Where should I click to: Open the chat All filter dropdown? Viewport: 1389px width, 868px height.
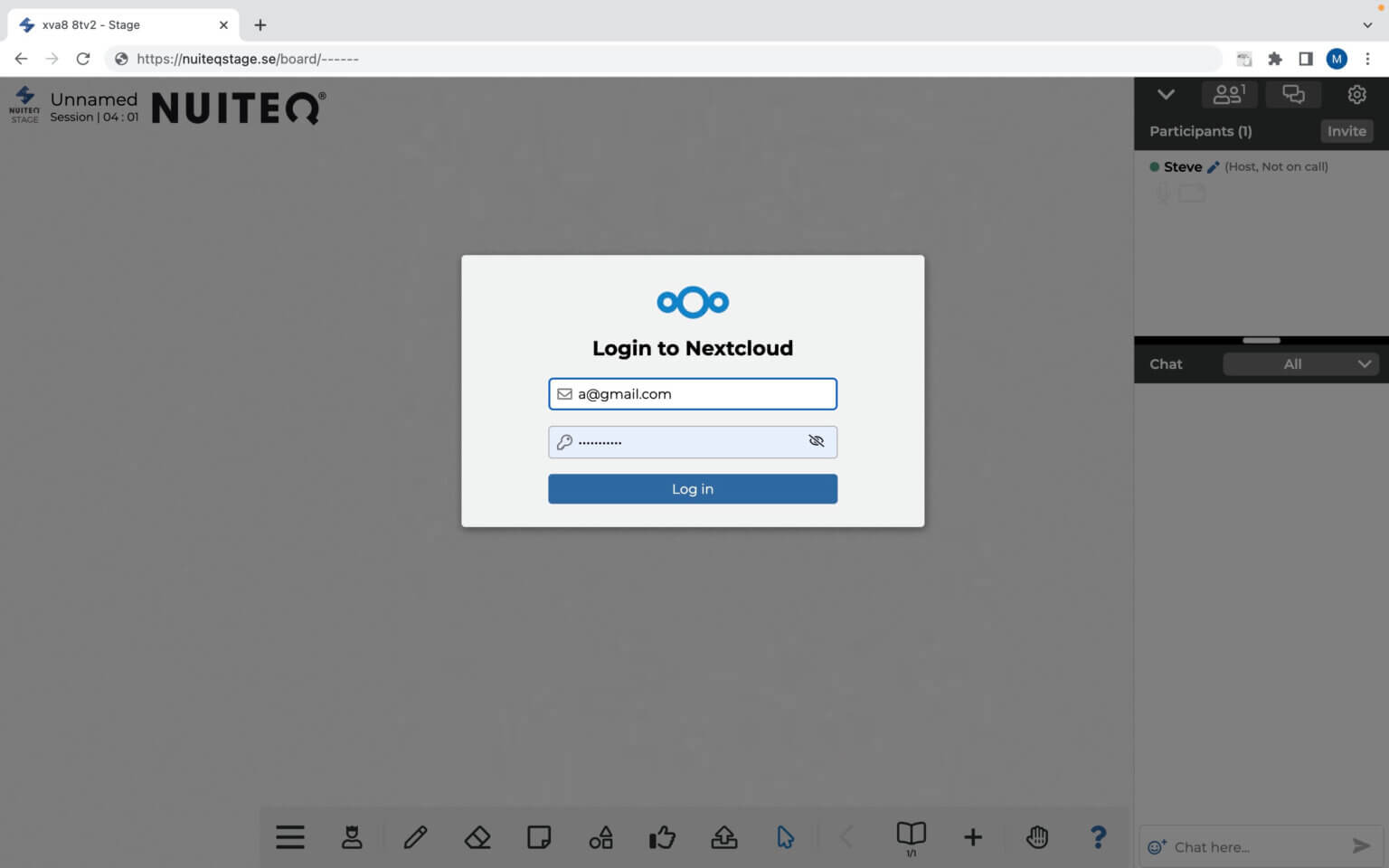click(x=1299, y=363)
